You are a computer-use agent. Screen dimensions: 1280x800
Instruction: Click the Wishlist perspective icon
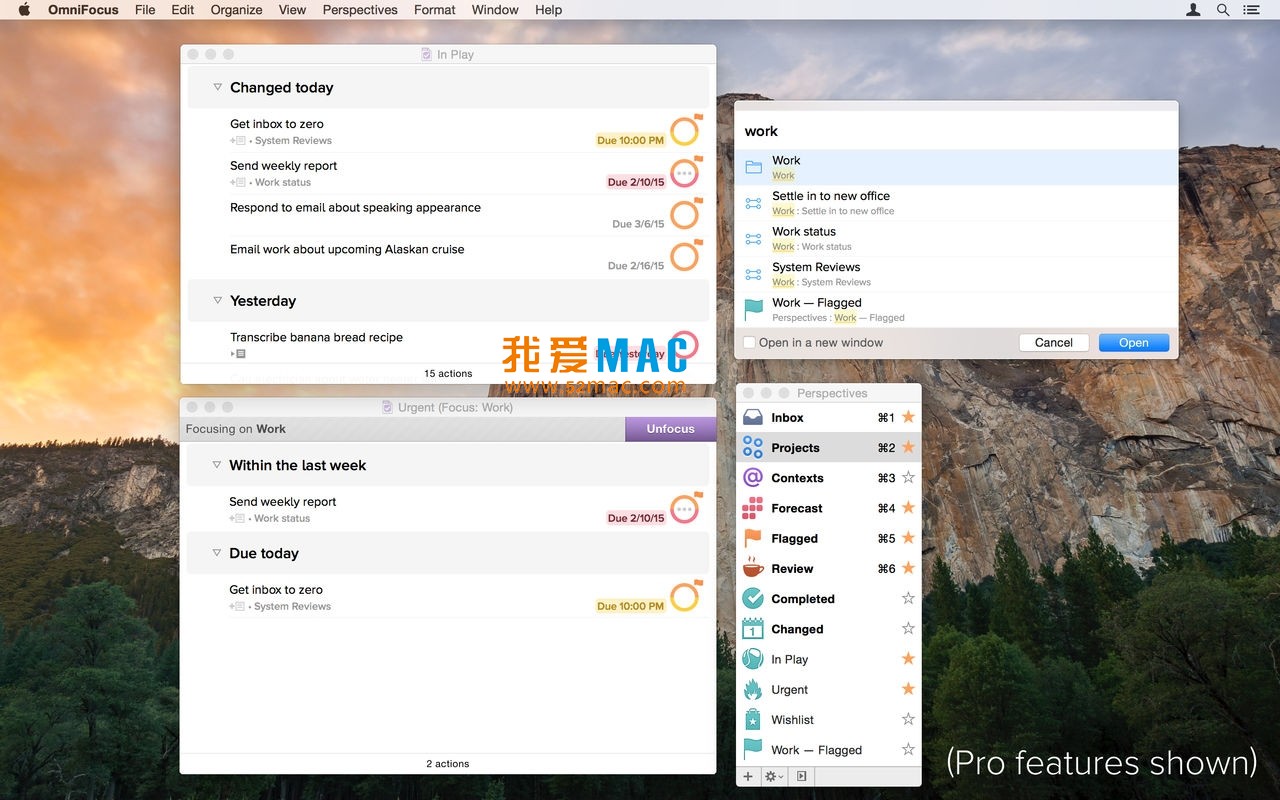click(753, 720)
